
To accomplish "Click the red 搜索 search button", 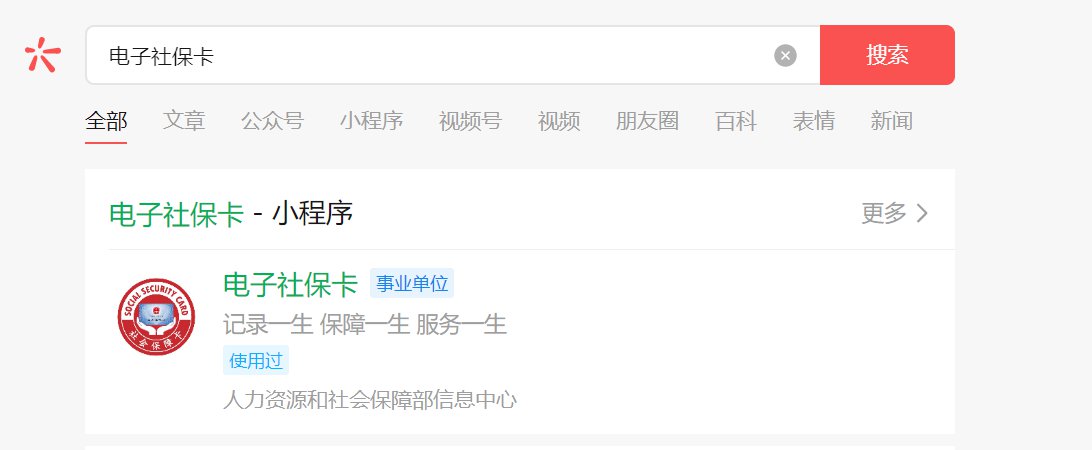I will pos(887,55).
